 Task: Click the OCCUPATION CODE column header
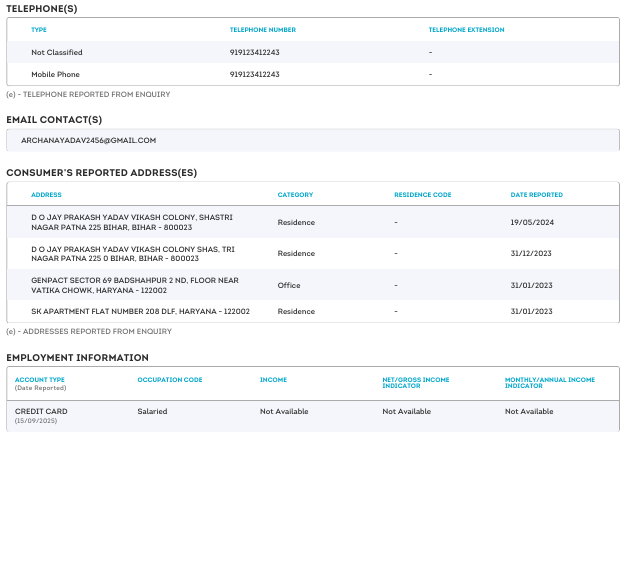(x=169, y=380)
